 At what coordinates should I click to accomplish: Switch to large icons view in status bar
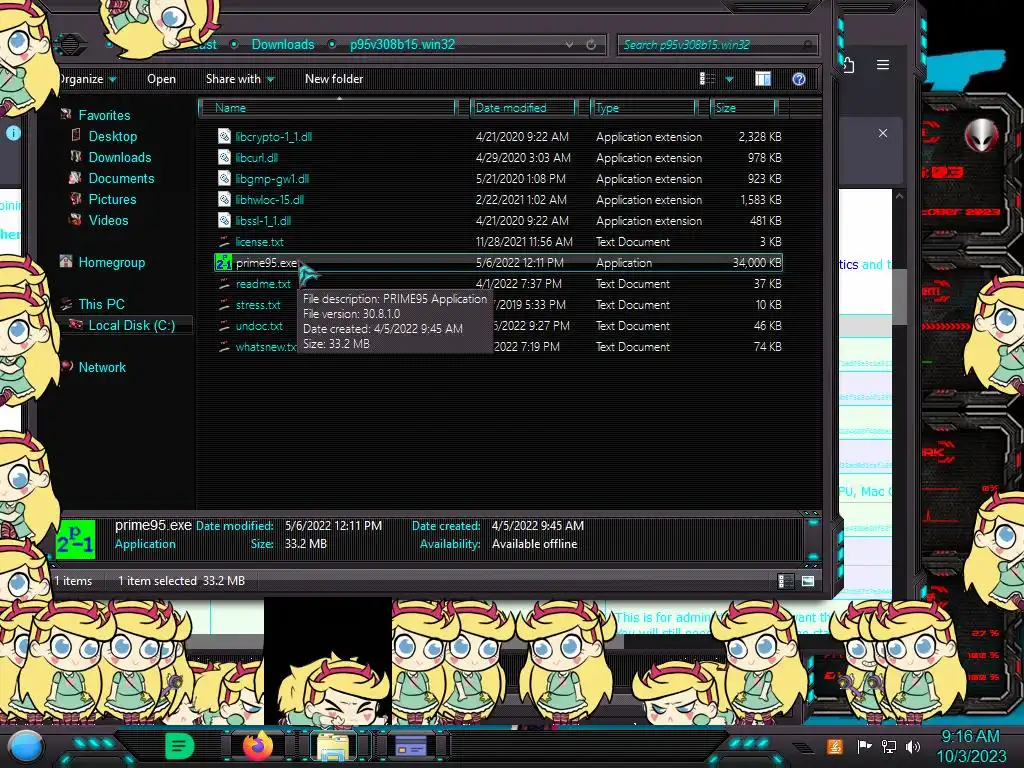tap(808, 581)
